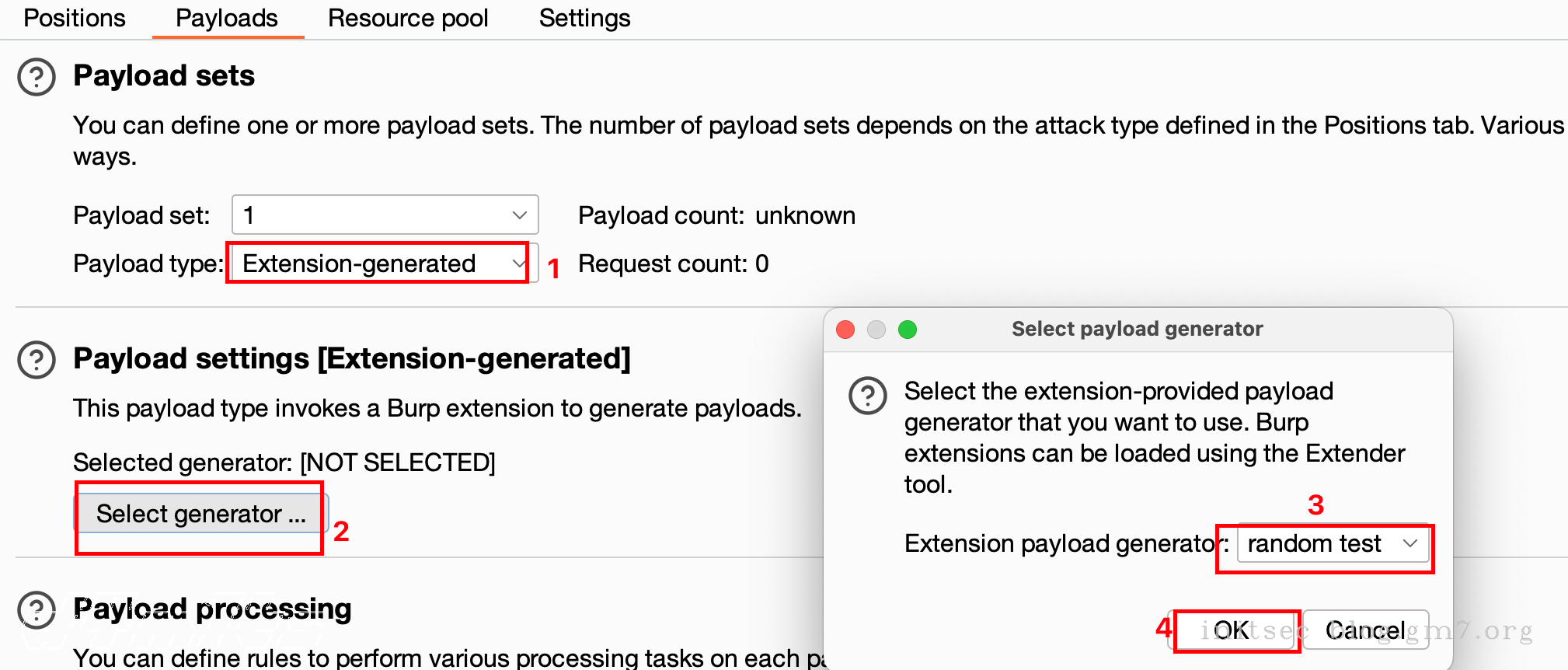Go to the Settings tab

[x=584, y=18]
